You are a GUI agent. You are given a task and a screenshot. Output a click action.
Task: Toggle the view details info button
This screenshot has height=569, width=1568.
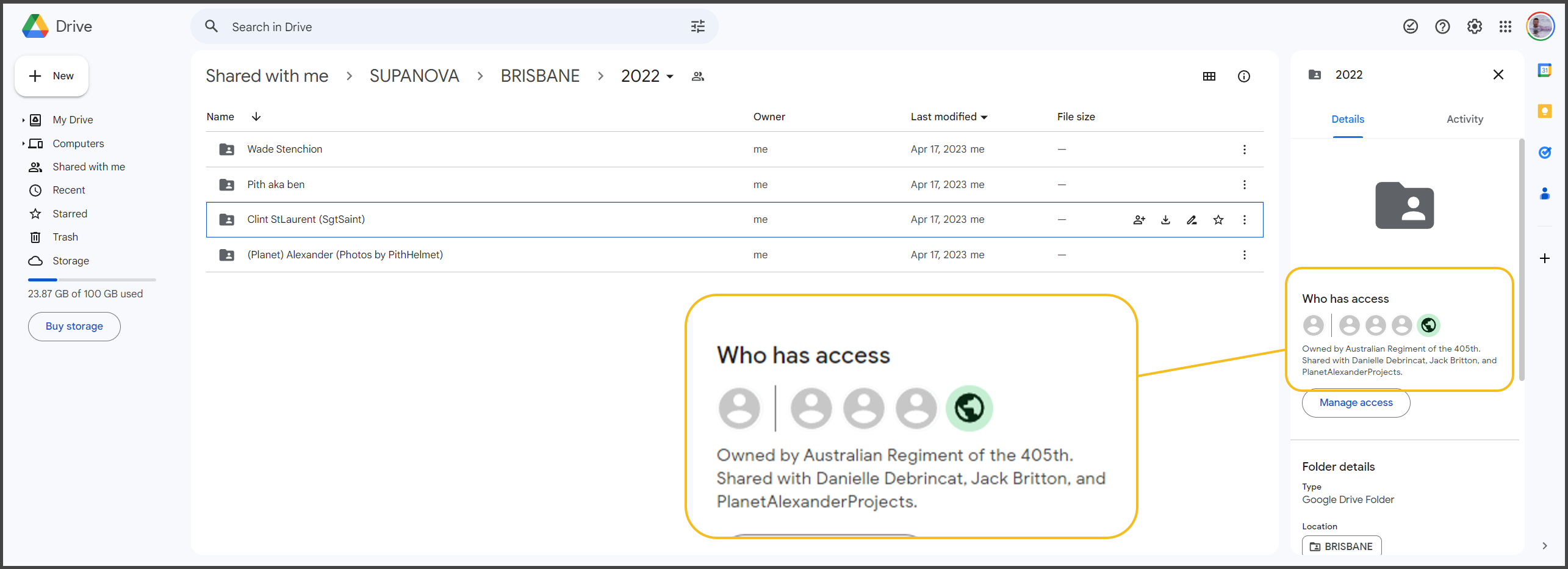(x=1243, y=76)
